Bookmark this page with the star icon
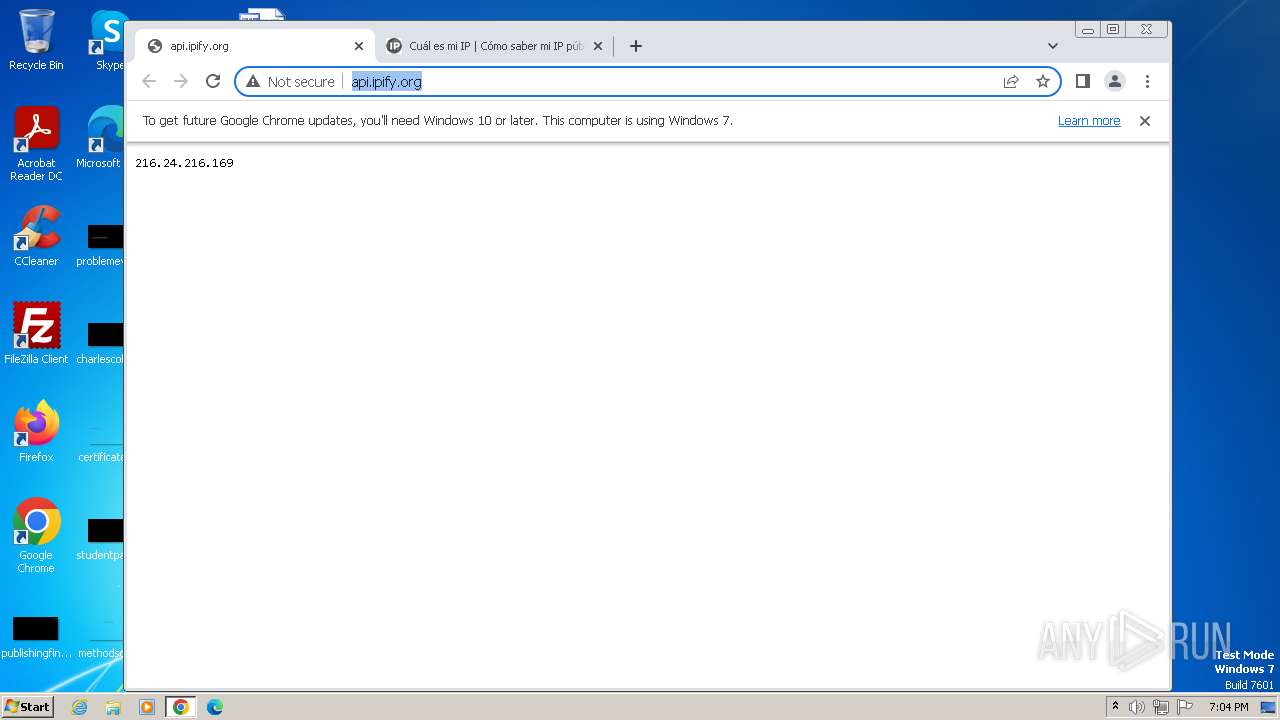This screenshot has height=720, width=1280. point(1043,81)
